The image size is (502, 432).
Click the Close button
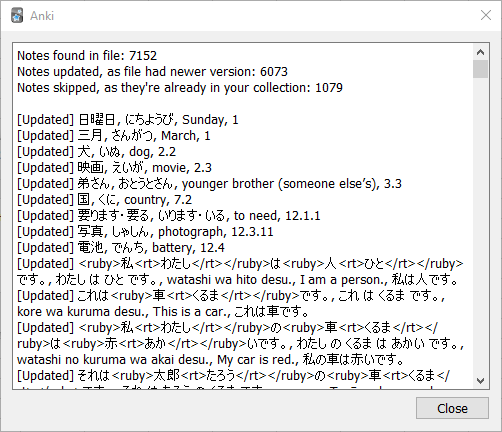[452, 408]
